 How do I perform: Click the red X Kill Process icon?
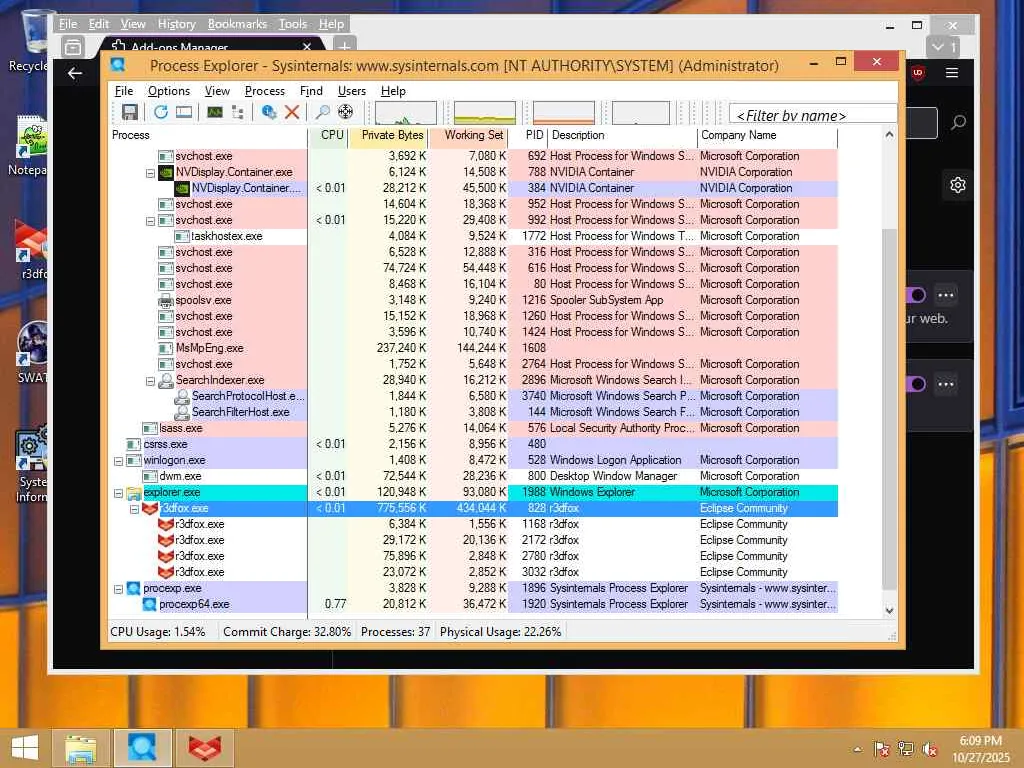pyautogui.click(x=292, y=112)
